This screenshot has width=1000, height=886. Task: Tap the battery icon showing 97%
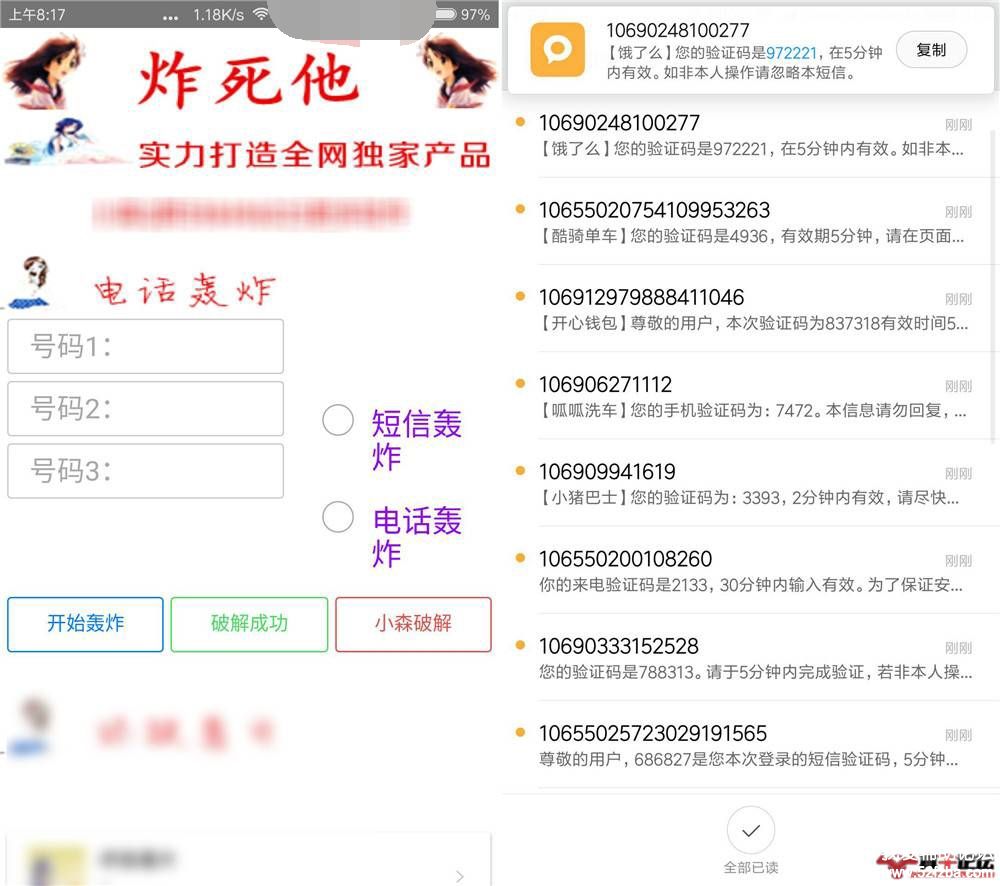click(x=446, y=14)
